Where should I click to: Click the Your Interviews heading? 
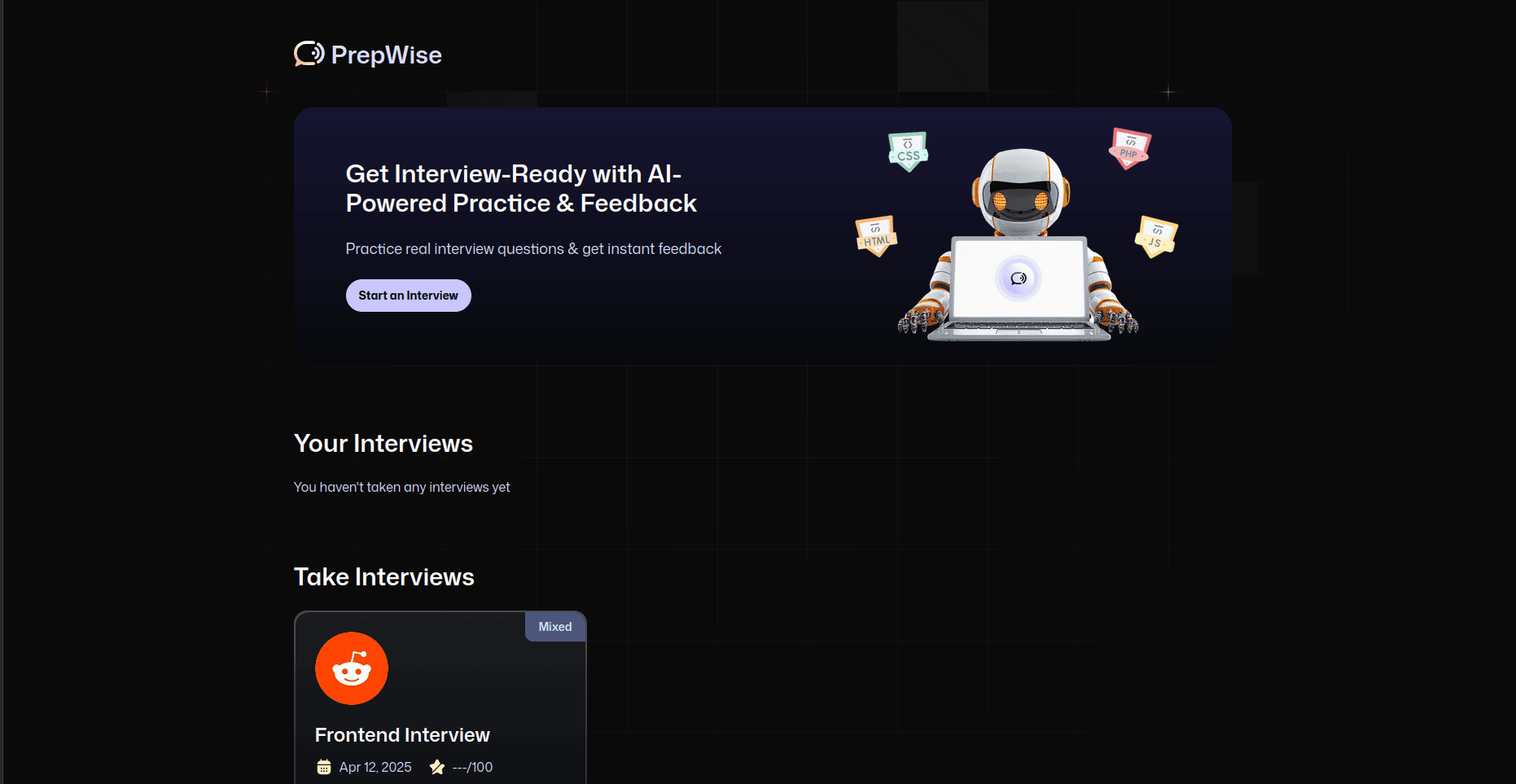tap(383, 444)
